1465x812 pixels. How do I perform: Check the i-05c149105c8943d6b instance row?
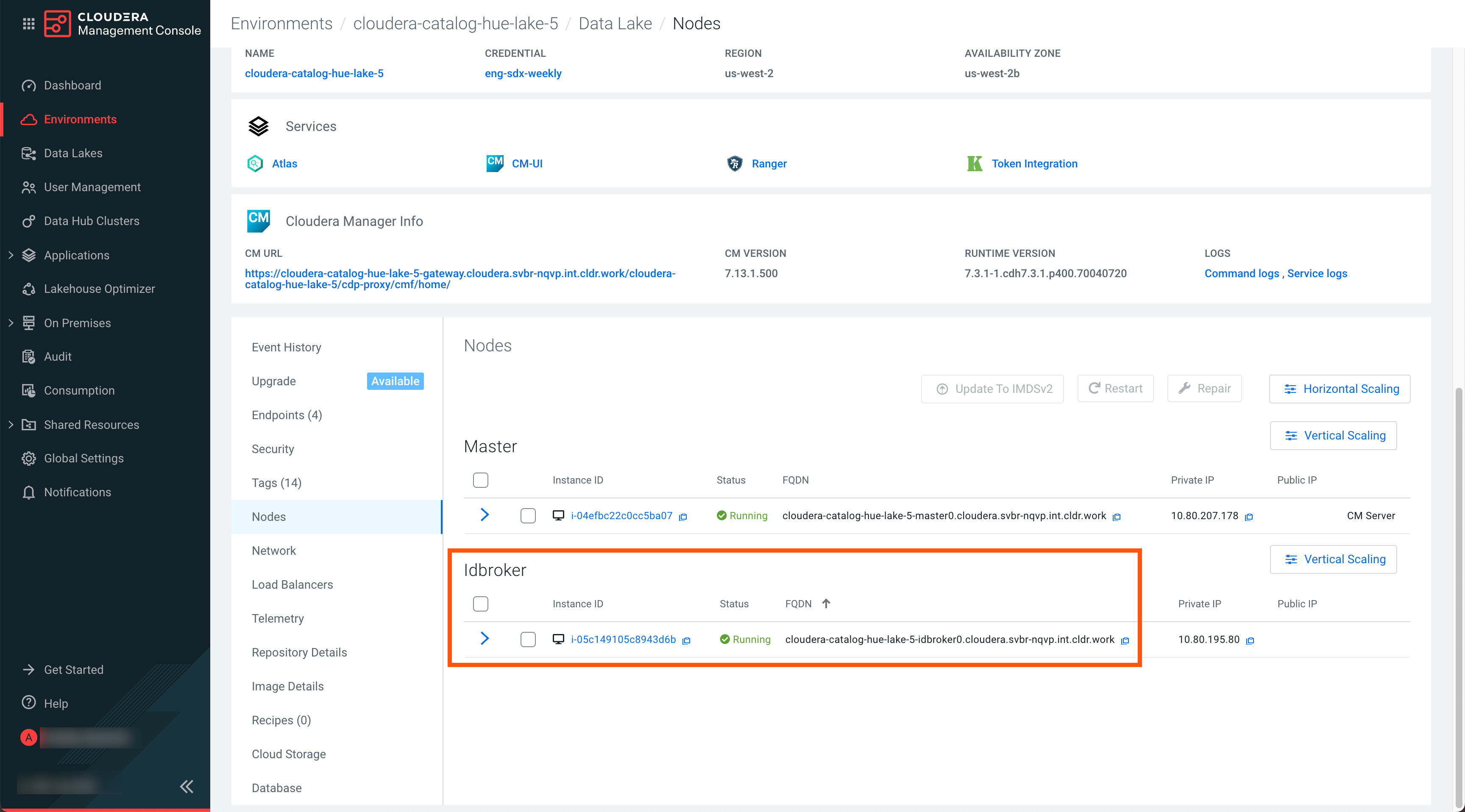[527, 639]
